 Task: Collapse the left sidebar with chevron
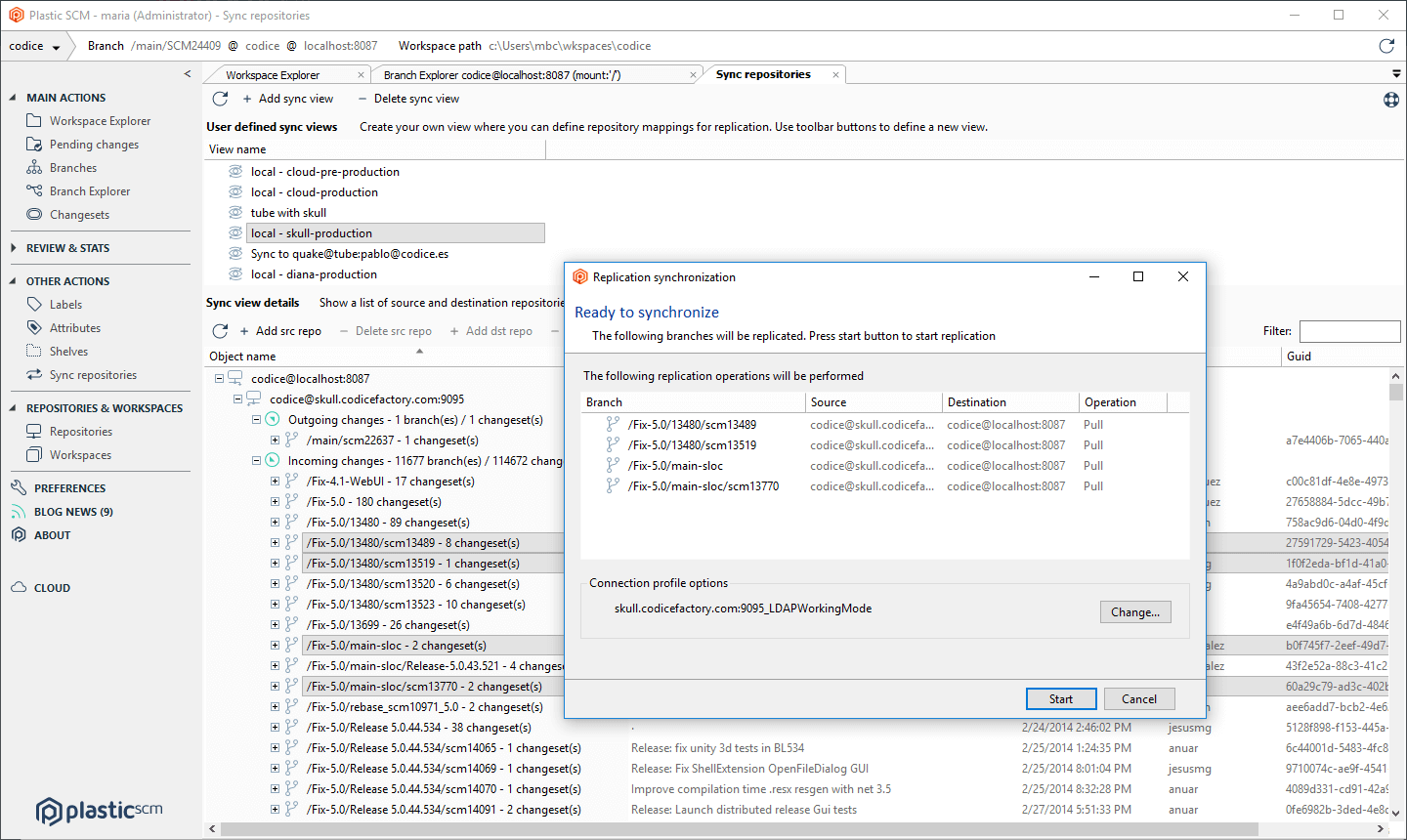click(x=188, y=74)
